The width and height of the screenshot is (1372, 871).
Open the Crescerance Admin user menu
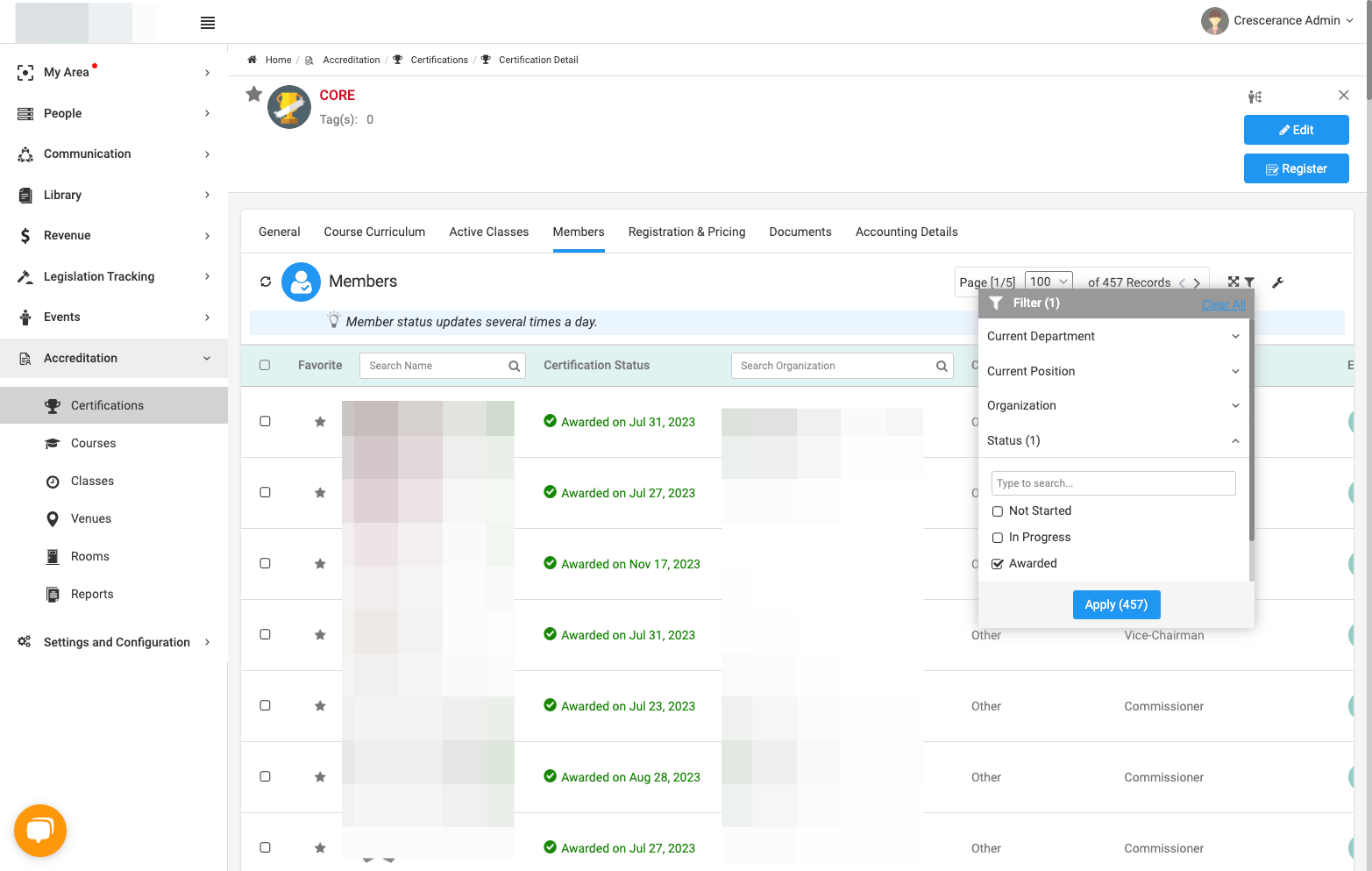coord(1277,21)
